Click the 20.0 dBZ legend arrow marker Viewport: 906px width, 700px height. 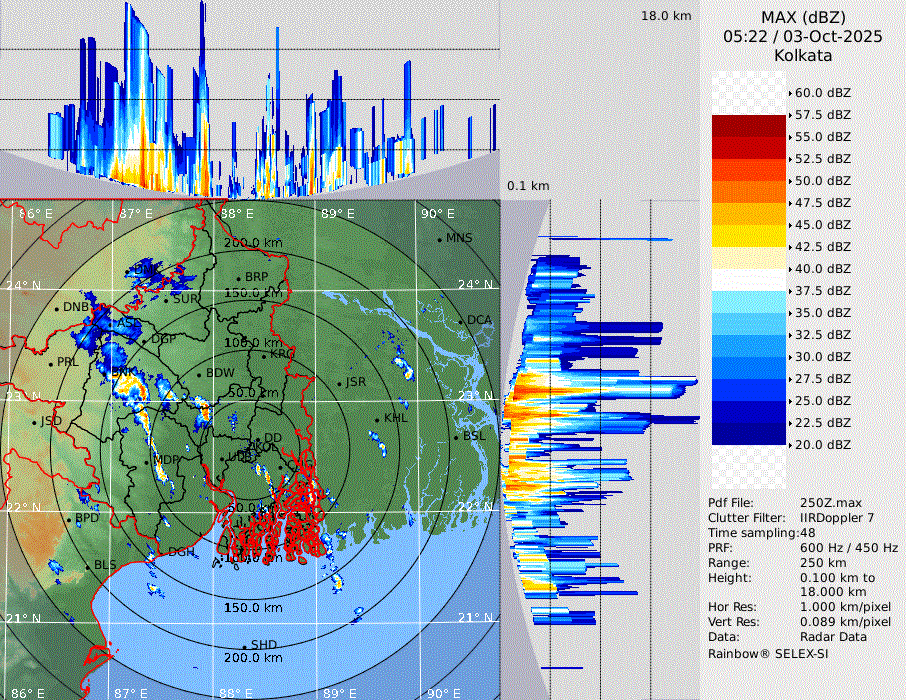pos(791,445)
